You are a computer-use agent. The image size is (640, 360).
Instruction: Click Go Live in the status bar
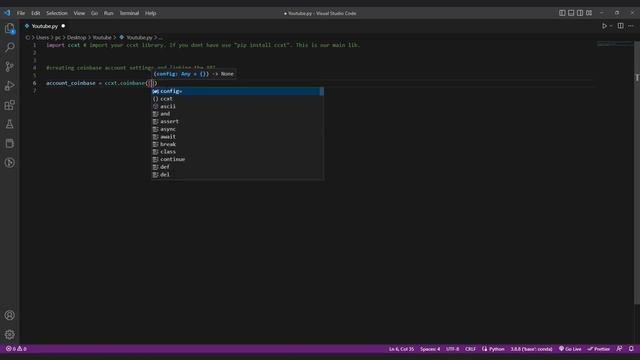pyautogui.click(x=570, y=349)
